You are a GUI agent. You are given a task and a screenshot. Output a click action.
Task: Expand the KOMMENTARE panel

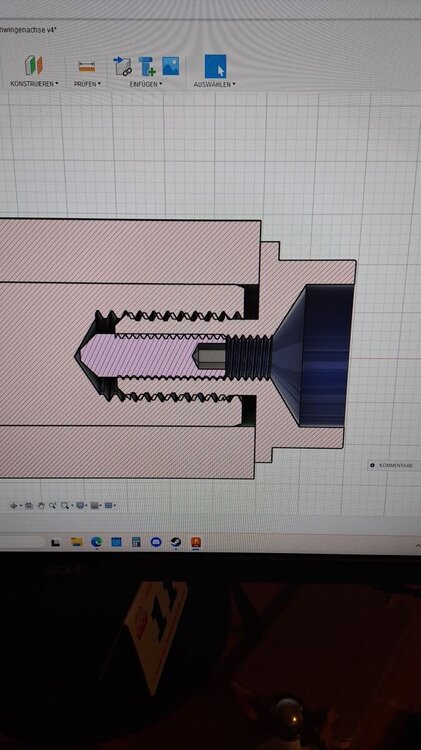[391, 465]
